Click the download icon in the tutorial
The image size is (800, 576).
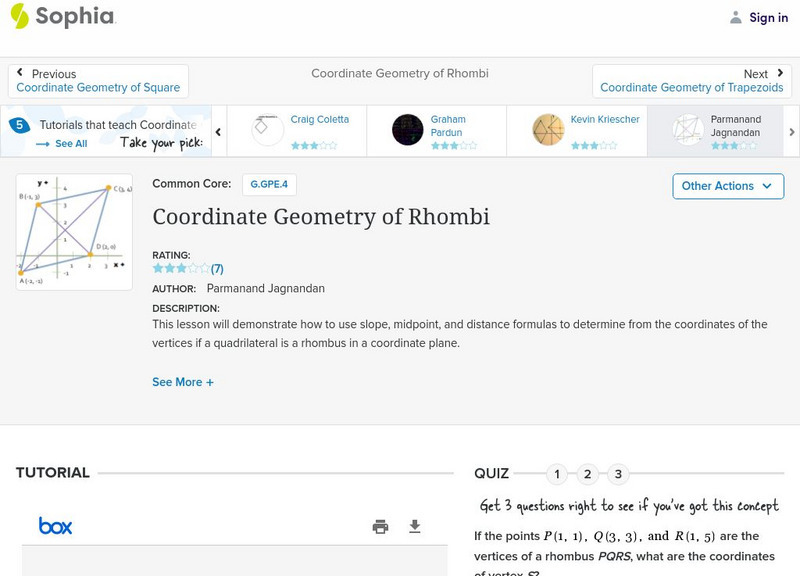point(415,527)
